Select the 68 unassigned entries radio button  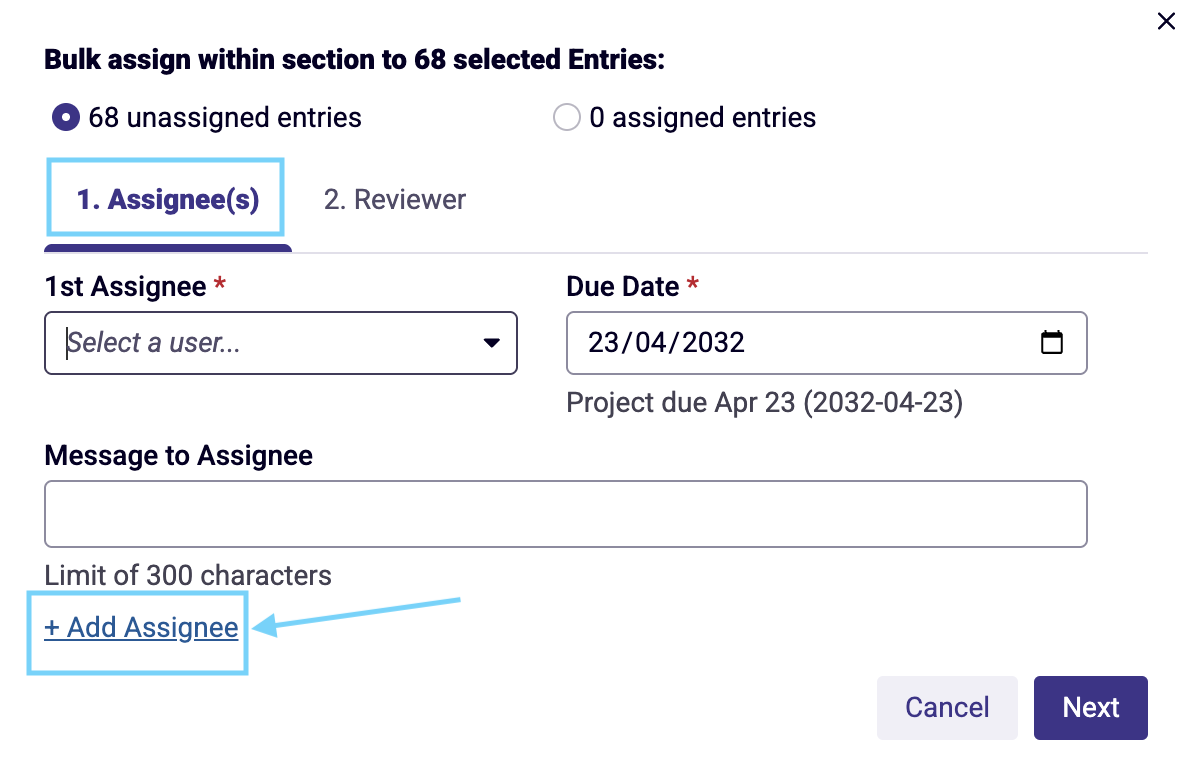click(66, 118)
